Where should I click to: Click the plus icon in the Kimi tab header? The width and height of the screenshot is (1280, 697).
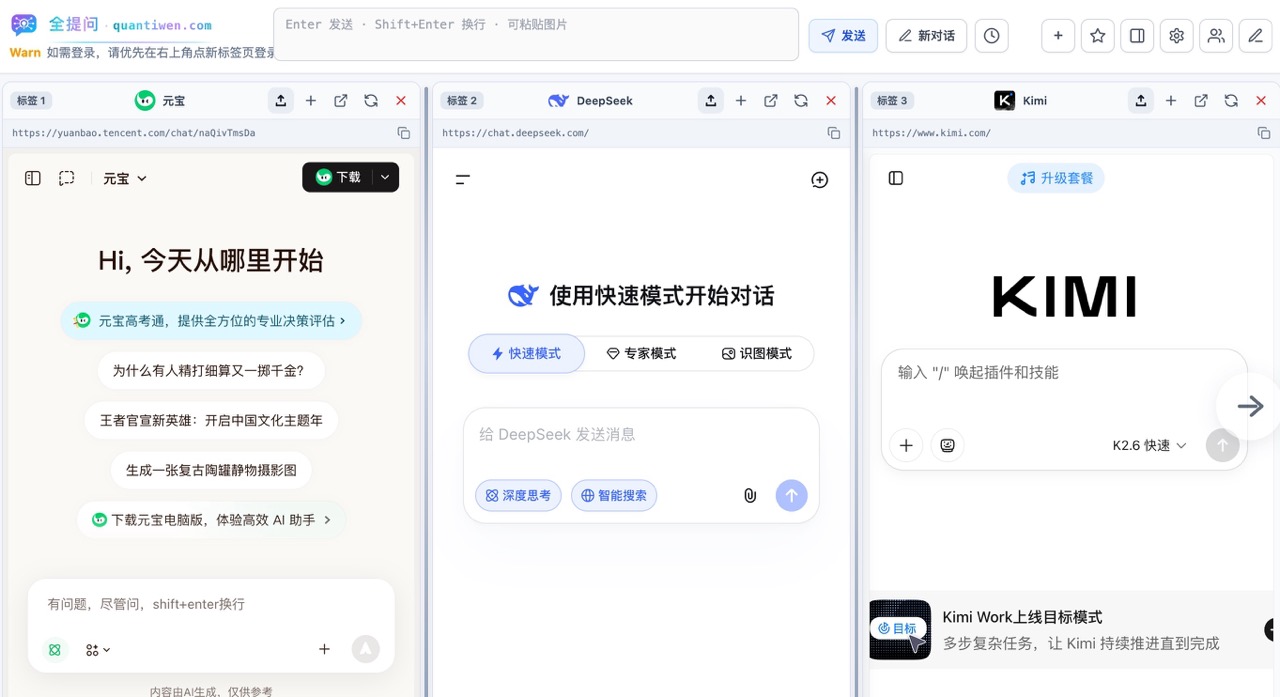[1171, 101]
